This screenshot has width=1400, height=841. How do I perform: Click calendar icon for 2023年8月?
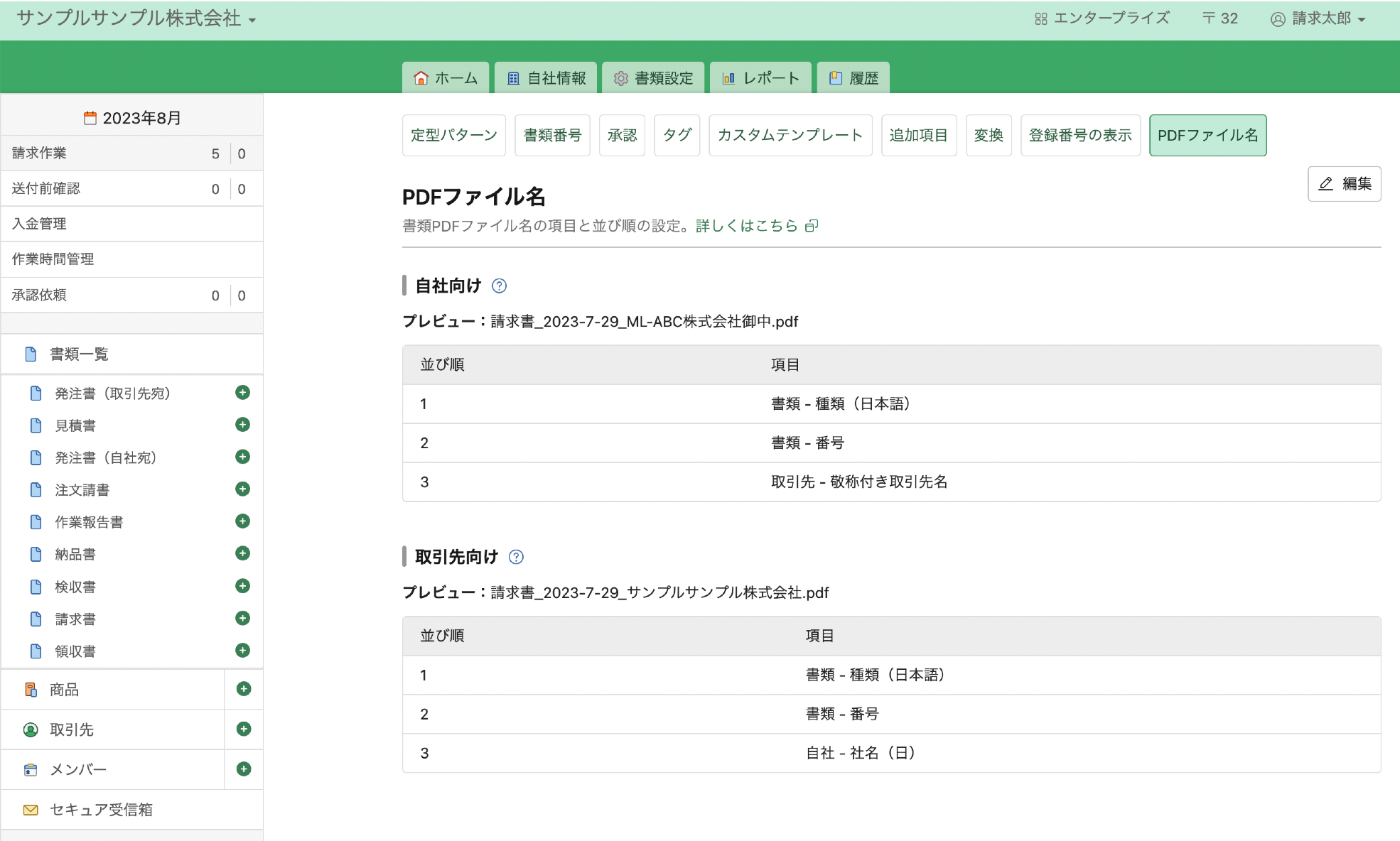coord(90,118)
